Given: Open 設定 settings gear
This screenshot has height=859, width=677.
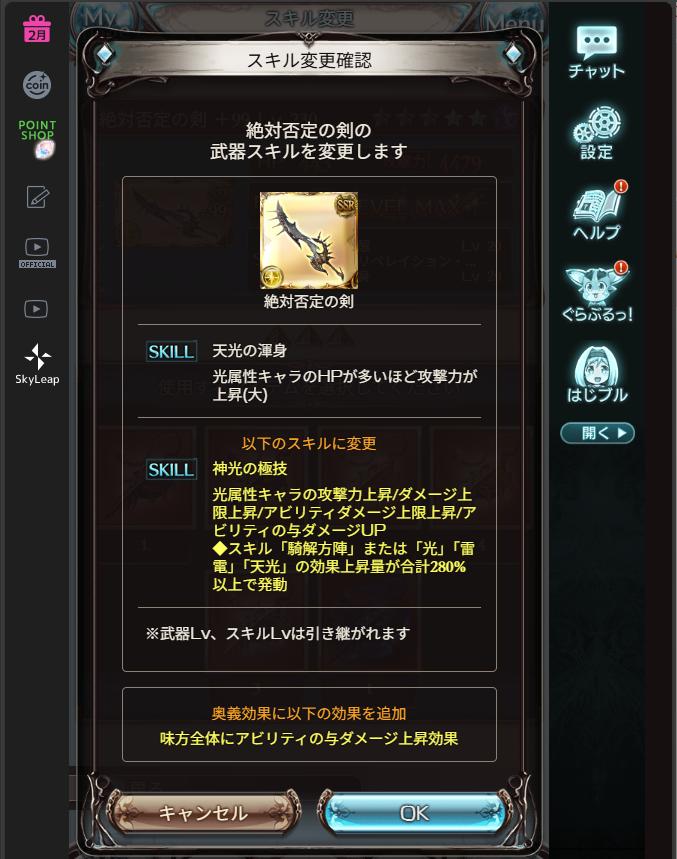Looking at the screenshot, I should click(x=596, y=133).
